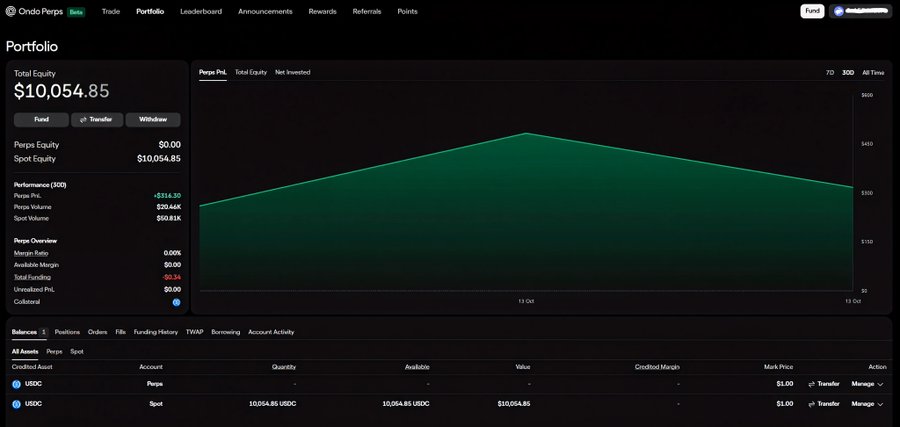The width and height of the screenshot is (900, 427).
Task: Transfer from the Perps USDC row
Action: coord(824,384)
